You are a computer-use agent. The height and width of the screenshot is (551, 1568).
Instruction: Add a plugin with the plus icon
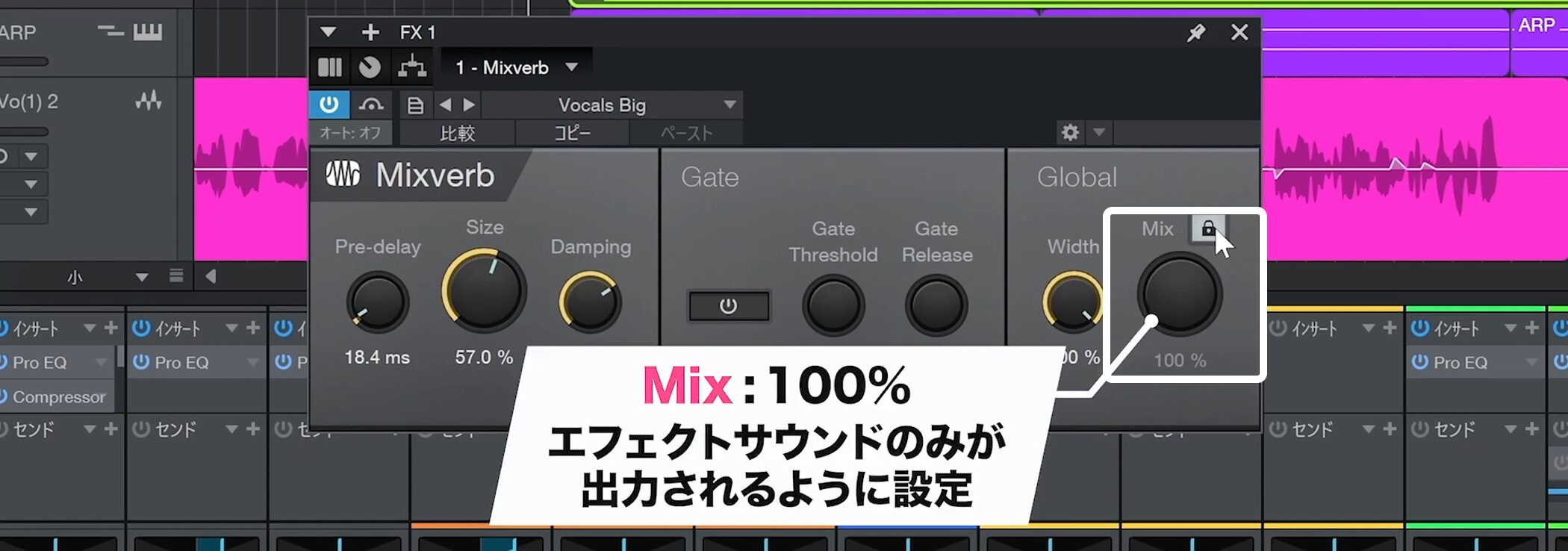point(370,32)
